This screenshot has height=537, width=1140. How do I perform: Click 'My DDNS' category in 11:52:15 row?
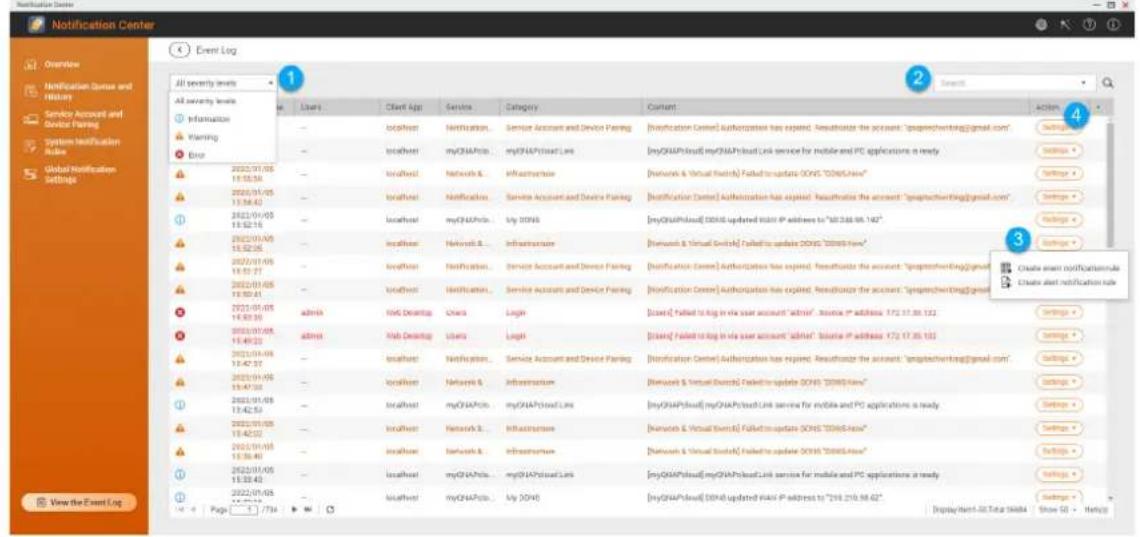point(521,219)
